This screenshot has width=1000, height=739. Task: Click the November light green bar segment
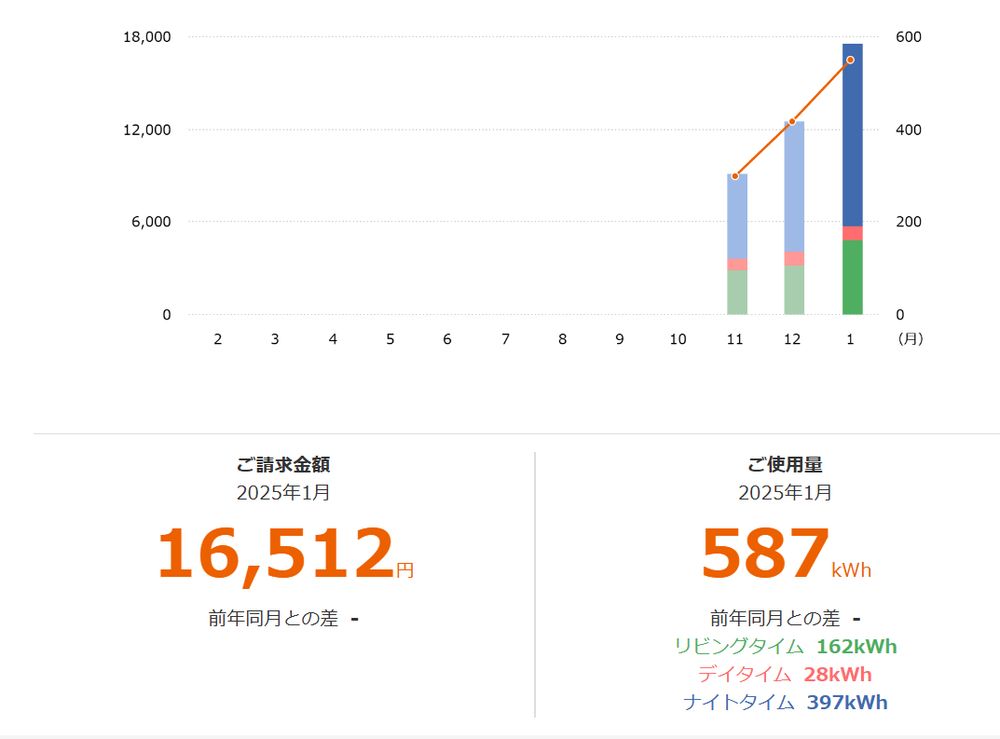click(737, 293)
